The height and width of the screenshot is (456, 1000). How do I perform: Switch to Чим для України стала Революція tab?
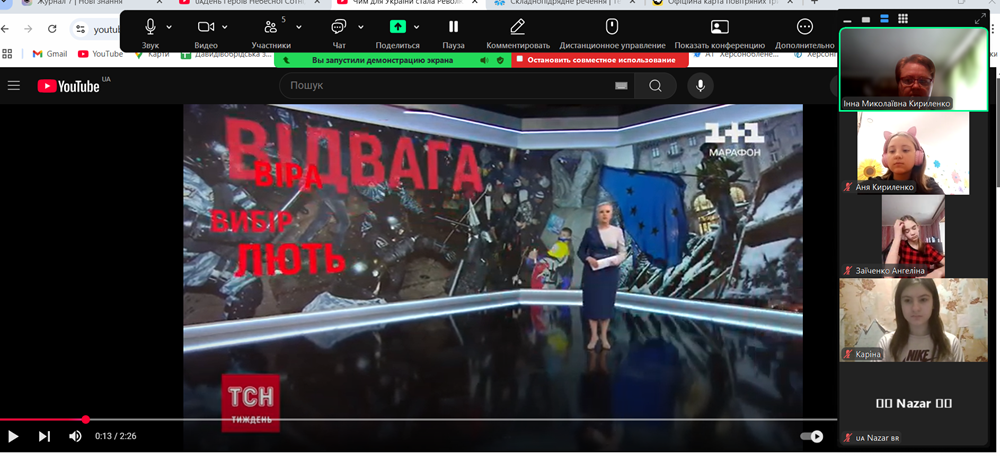408,3
